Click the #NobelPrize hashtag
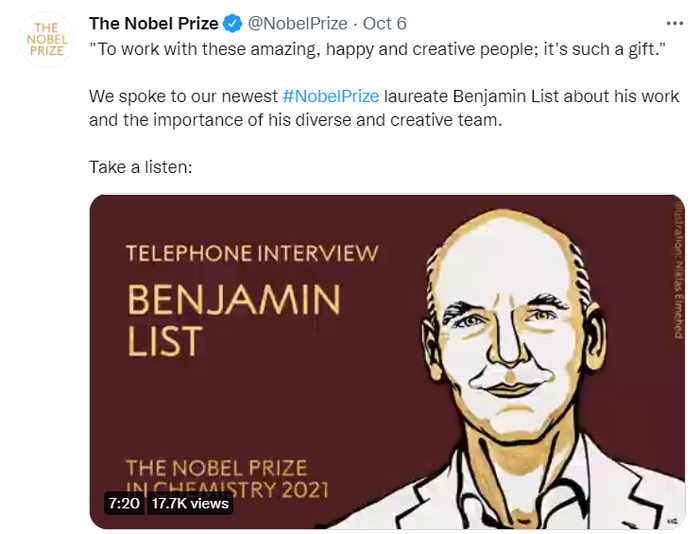This screenshot has height=534, width=700. 329,97
